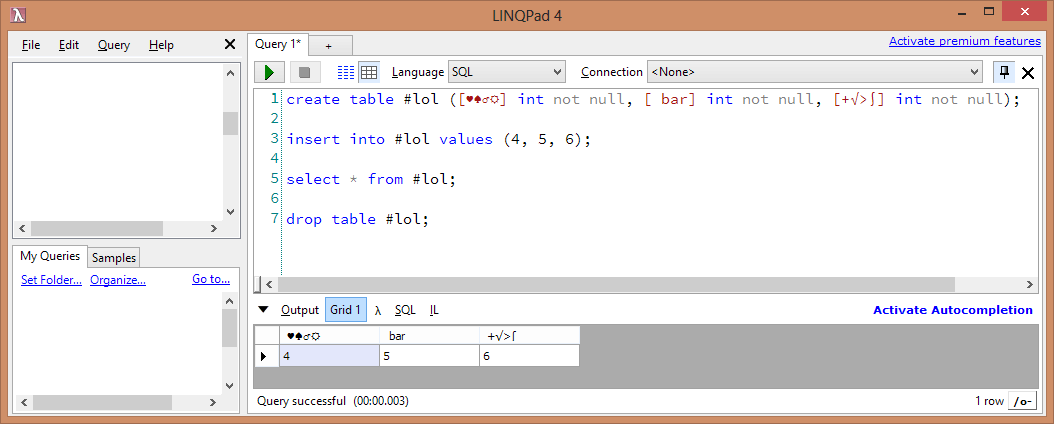
Task: Click the 'drop table #lol;' line
Action: 358,219
